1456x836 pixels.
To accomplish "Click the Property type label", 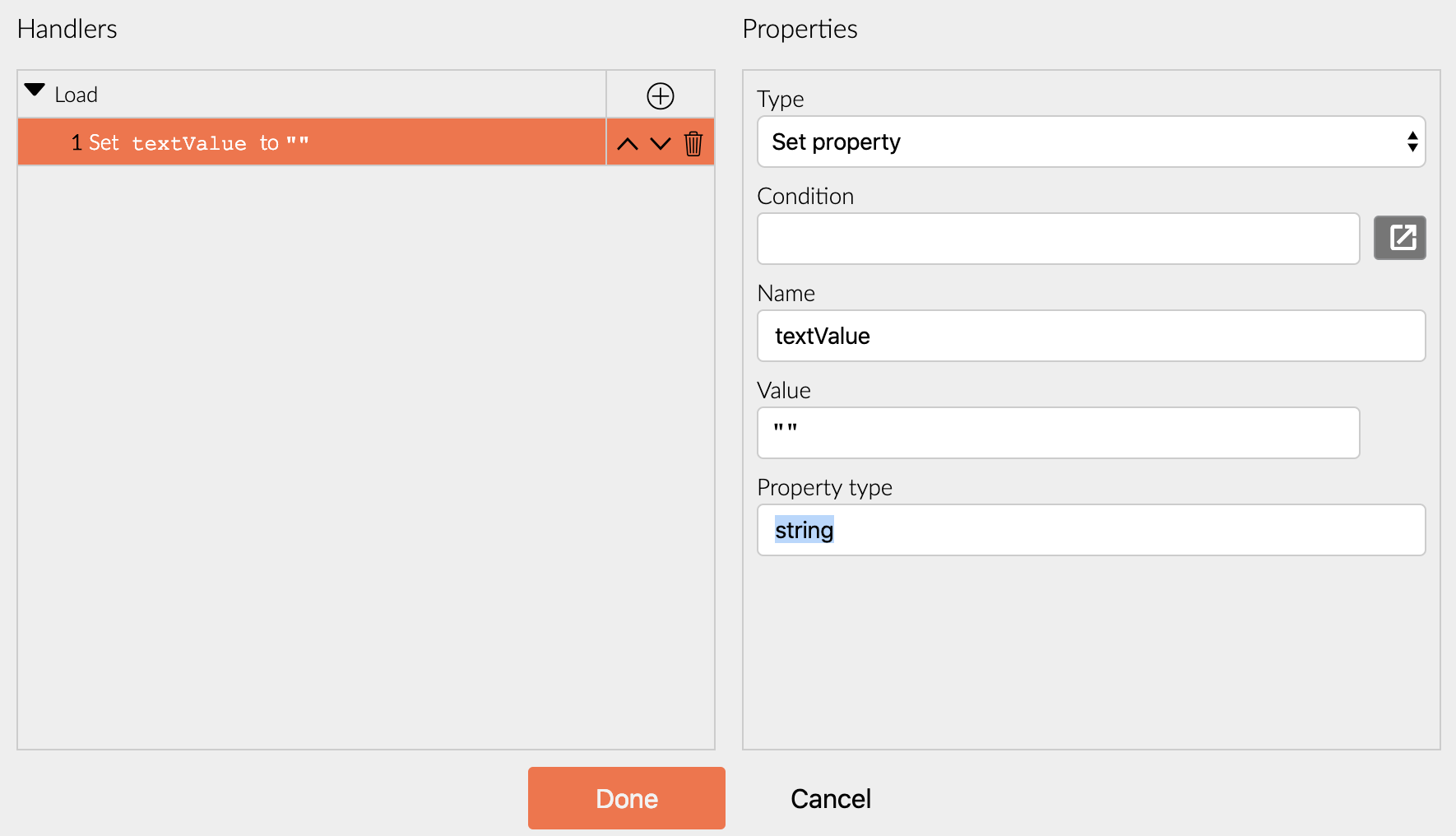I will (824, 488).
